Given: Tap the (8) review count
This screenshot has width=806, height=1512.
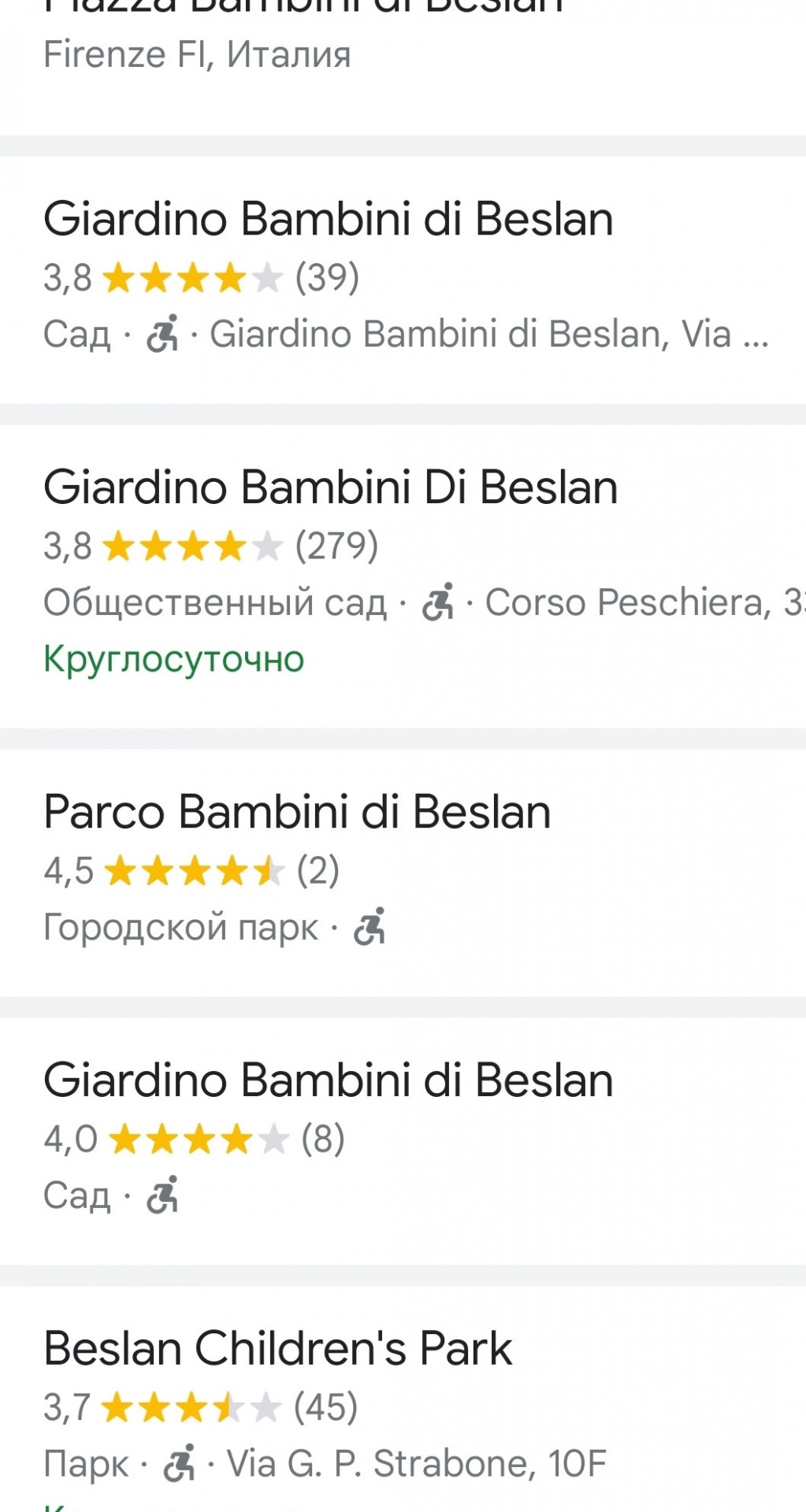Looking at the screenshot, I should [x=323, y=1139].
